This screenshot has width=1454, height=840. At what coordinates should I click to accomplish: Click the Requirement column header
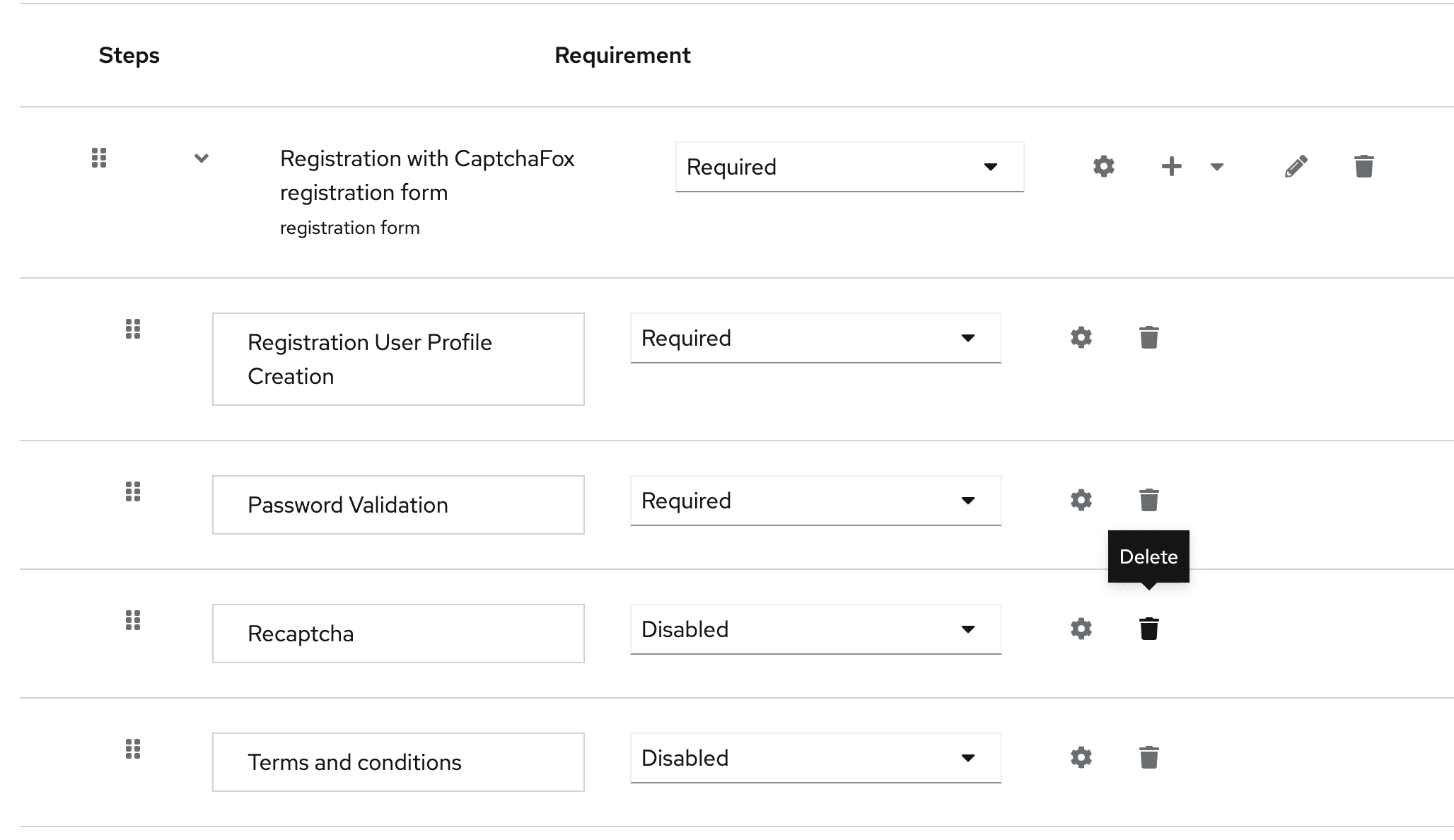tap(622, 55)
